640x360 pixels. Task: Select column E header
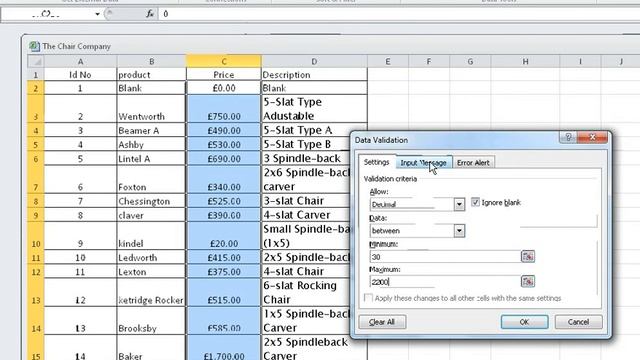(388, 61)
